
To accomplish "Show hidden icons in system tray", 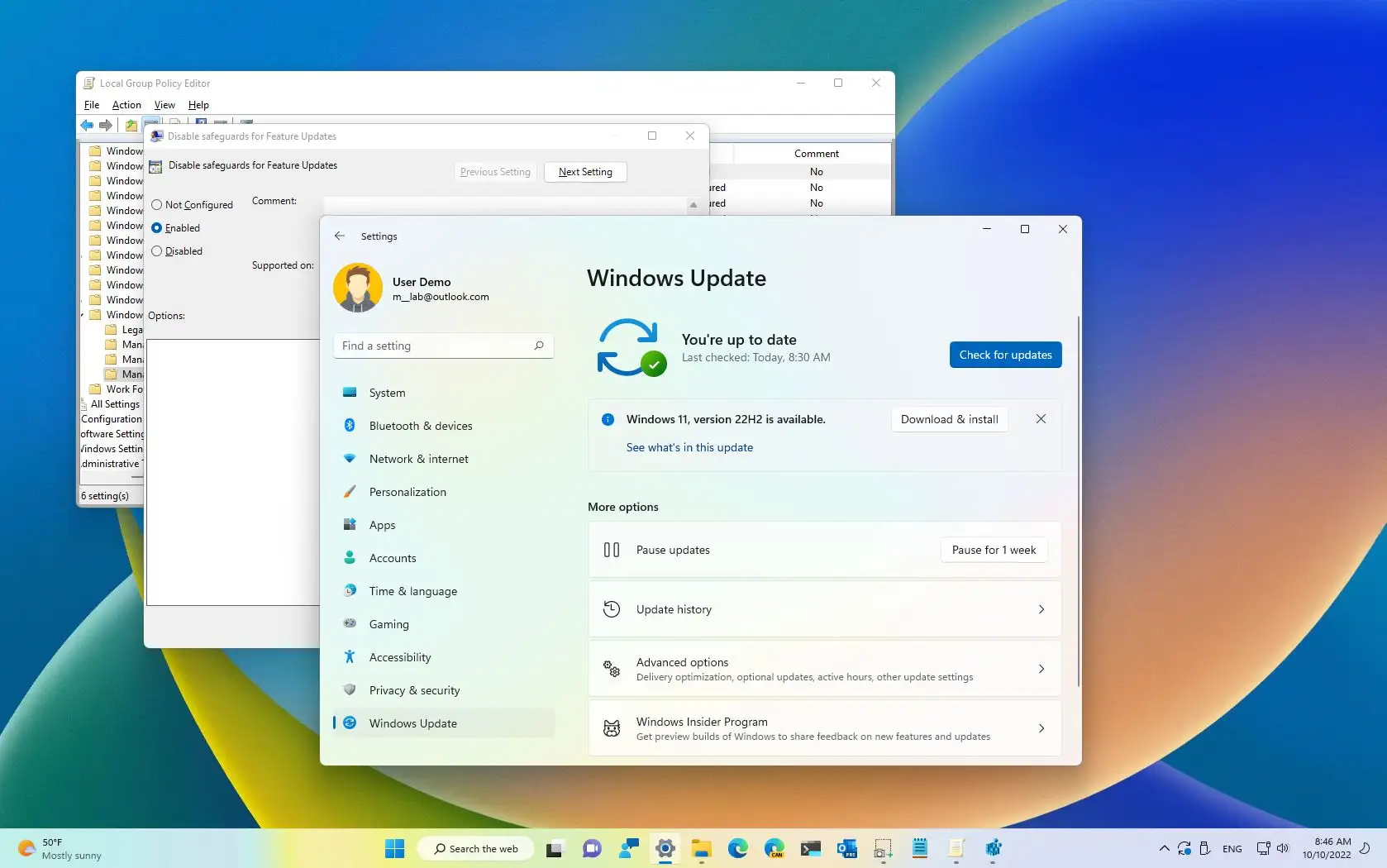I will pos(1164,848).
